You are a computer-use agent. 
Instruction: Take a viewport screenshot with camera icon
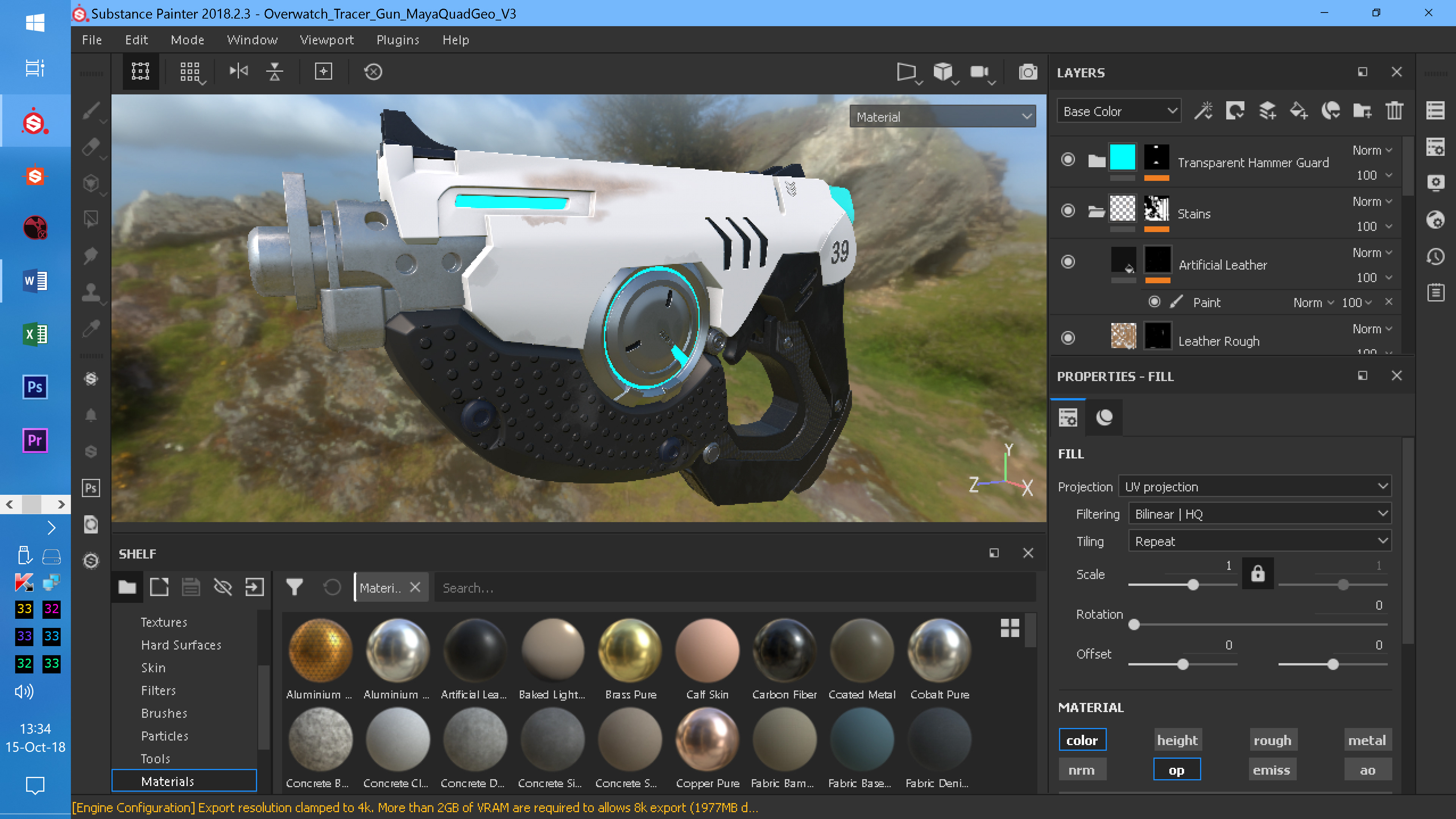[x=1028, y=72]
